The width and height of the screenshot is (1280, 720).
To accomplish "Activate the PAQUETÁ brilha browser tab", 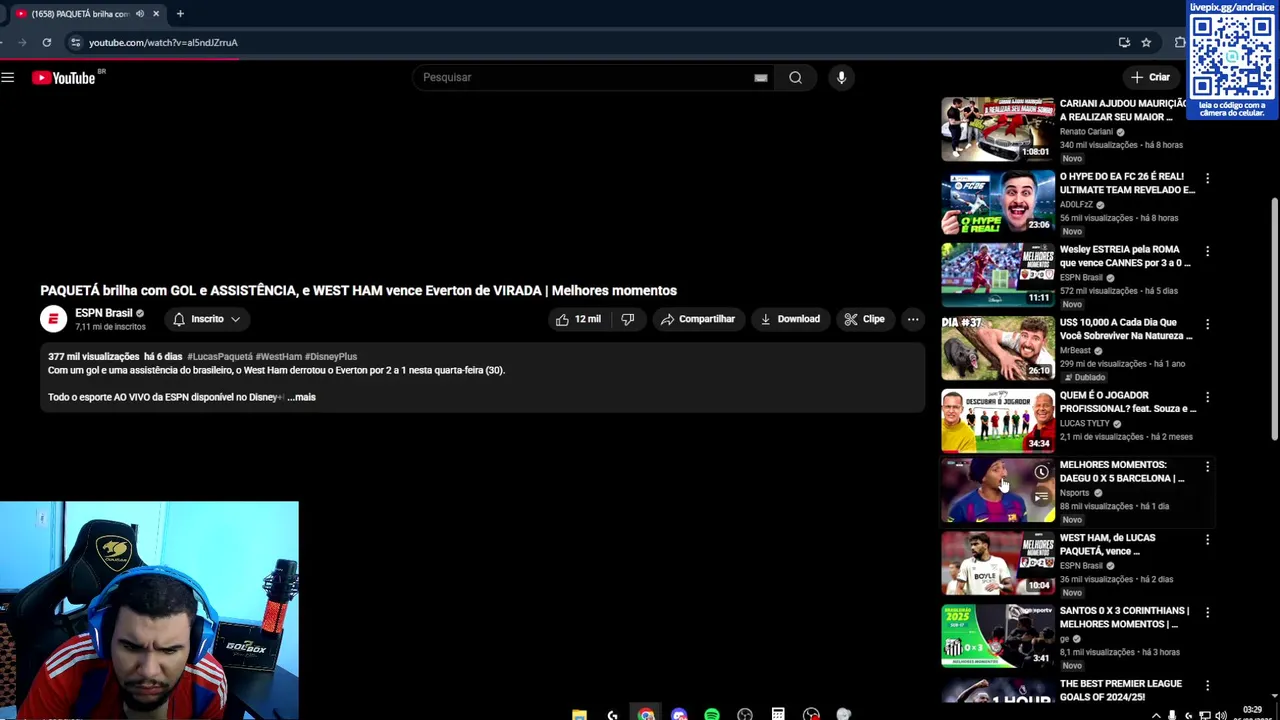I will (x=80, y=14).
